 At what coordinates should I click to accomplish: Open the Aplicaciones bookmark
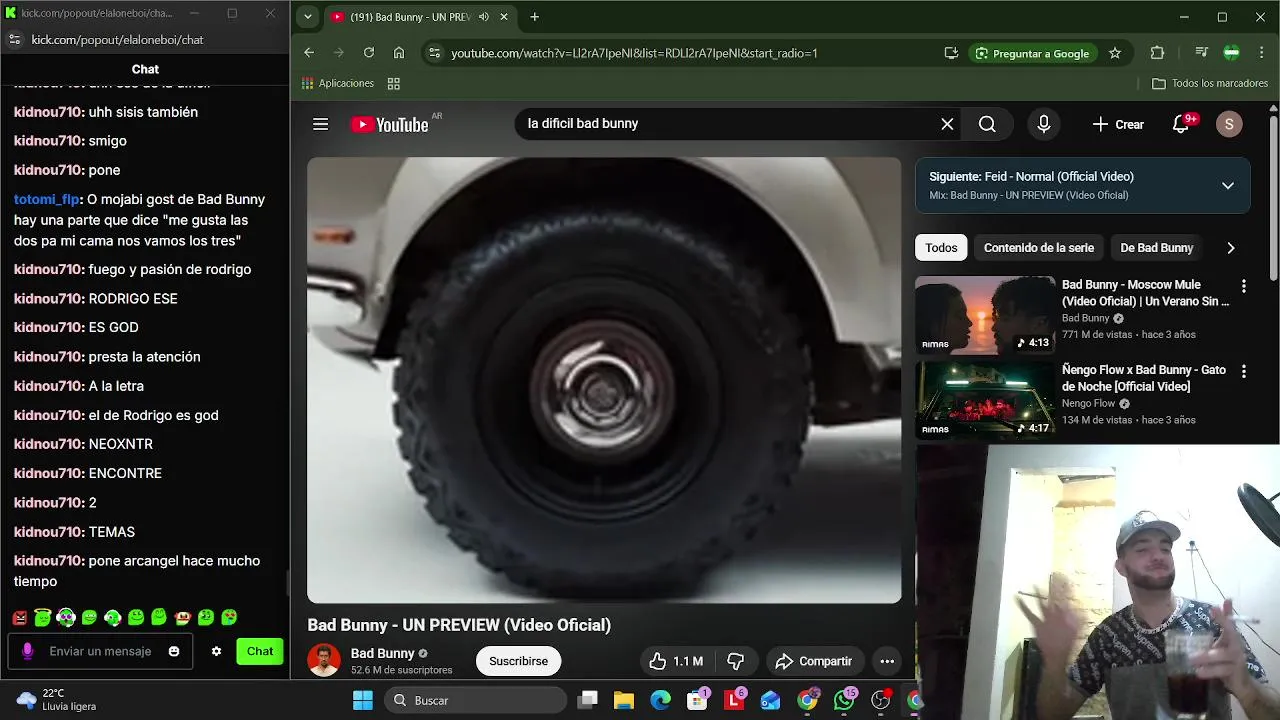click(338, 84)
